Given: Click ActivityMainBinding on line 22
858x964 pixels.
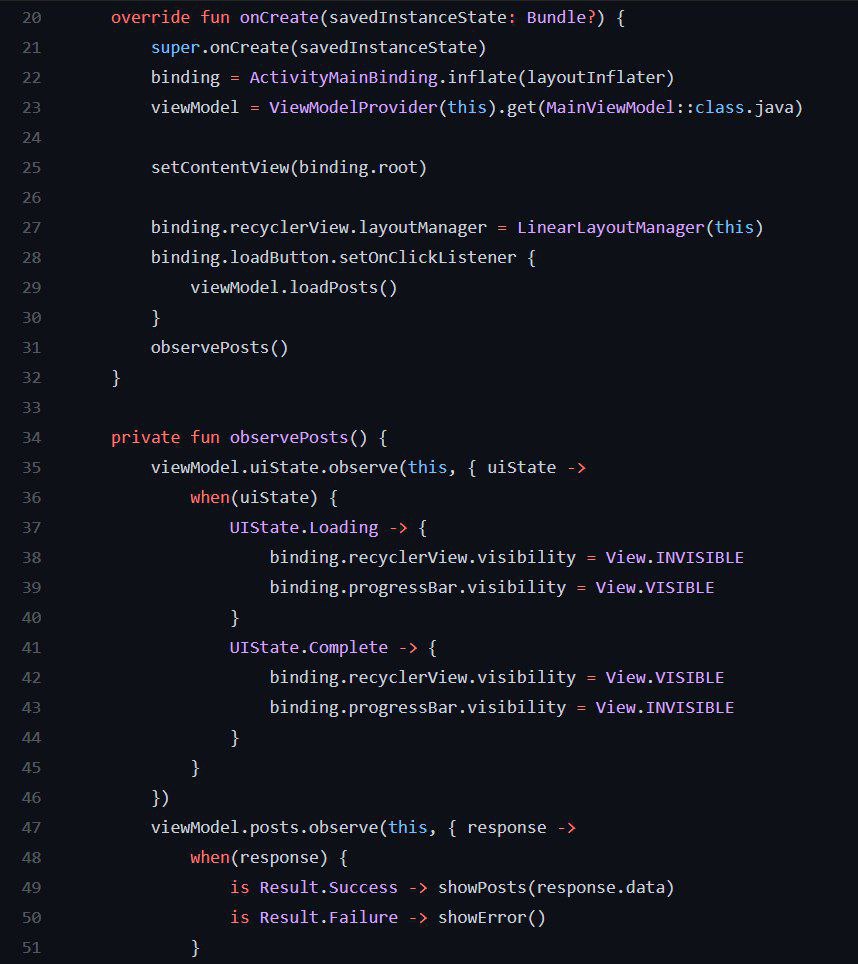Looking at the screenshot, I should pyautogui.click(x=344, y=77).
